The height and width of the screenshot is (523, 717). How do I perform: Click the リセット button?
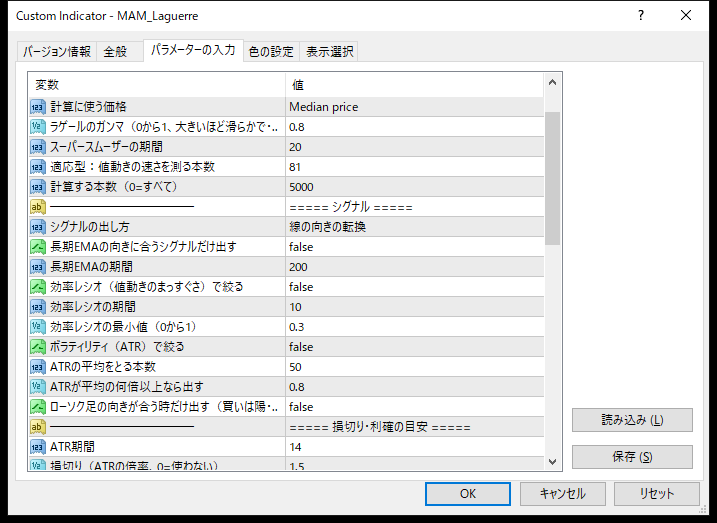coord(657,494)
